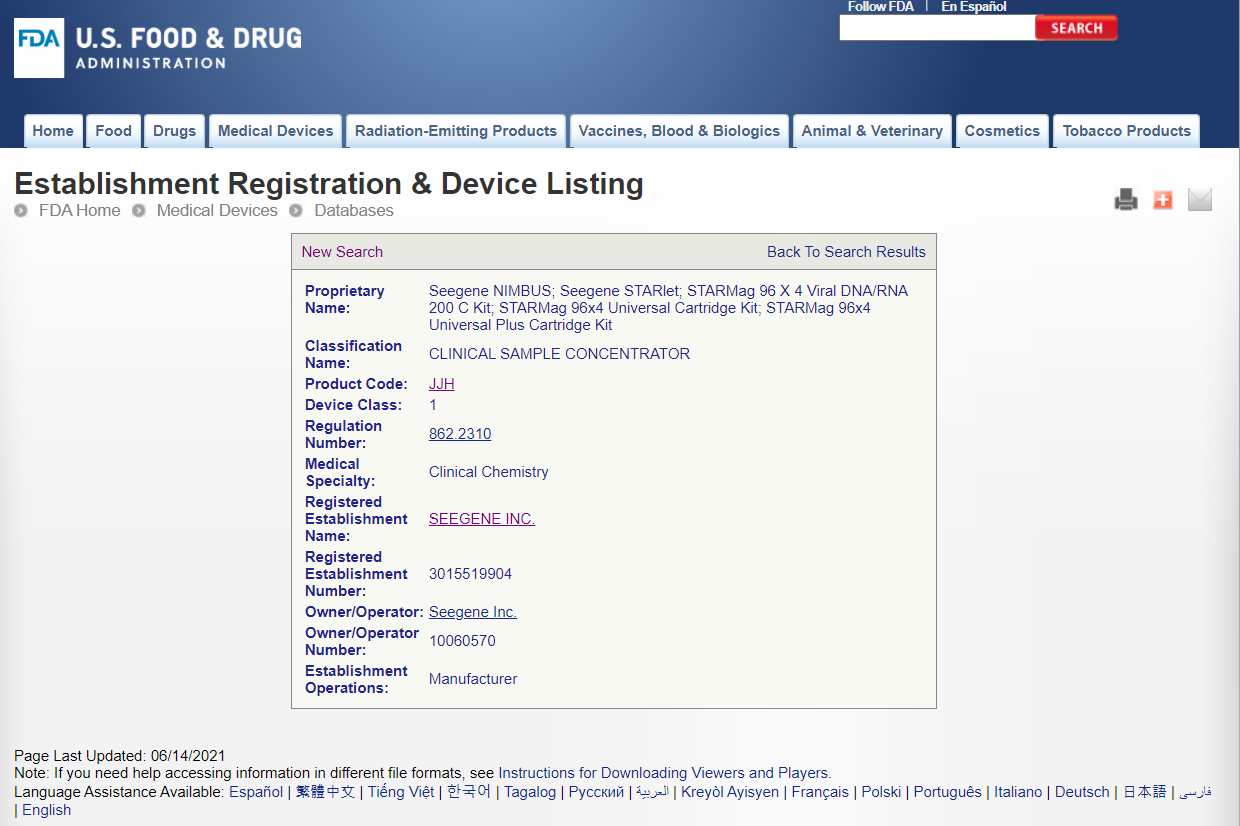Click the Page Last Updated 06/14/2021 text
The height and width of the screenshot is (826, 1240).
120,755
